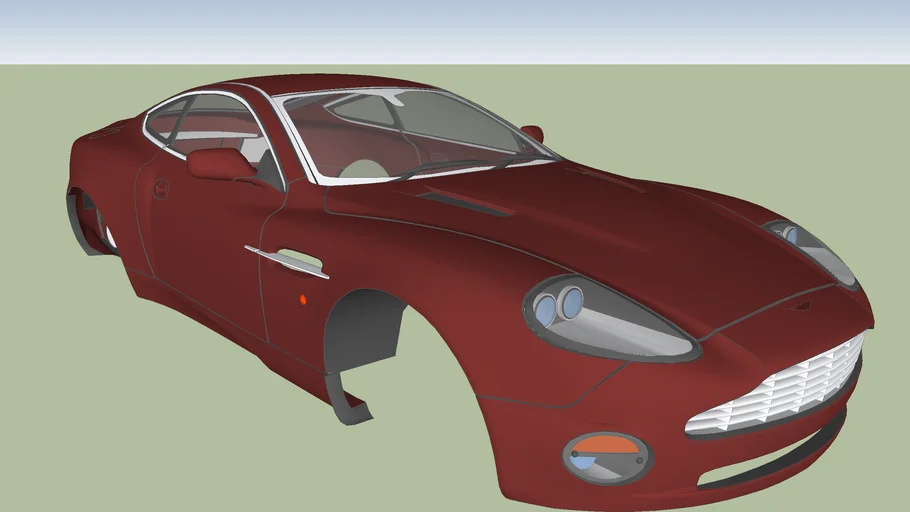Click the front windshield glass

[x=420, y=128]
